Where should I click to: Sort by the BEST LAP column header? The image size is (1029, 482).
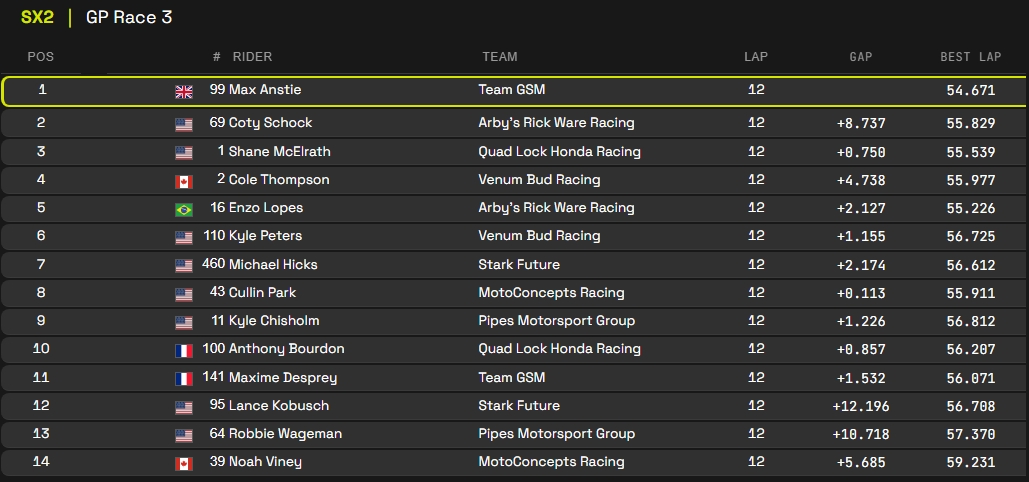[x=970, y=57]
